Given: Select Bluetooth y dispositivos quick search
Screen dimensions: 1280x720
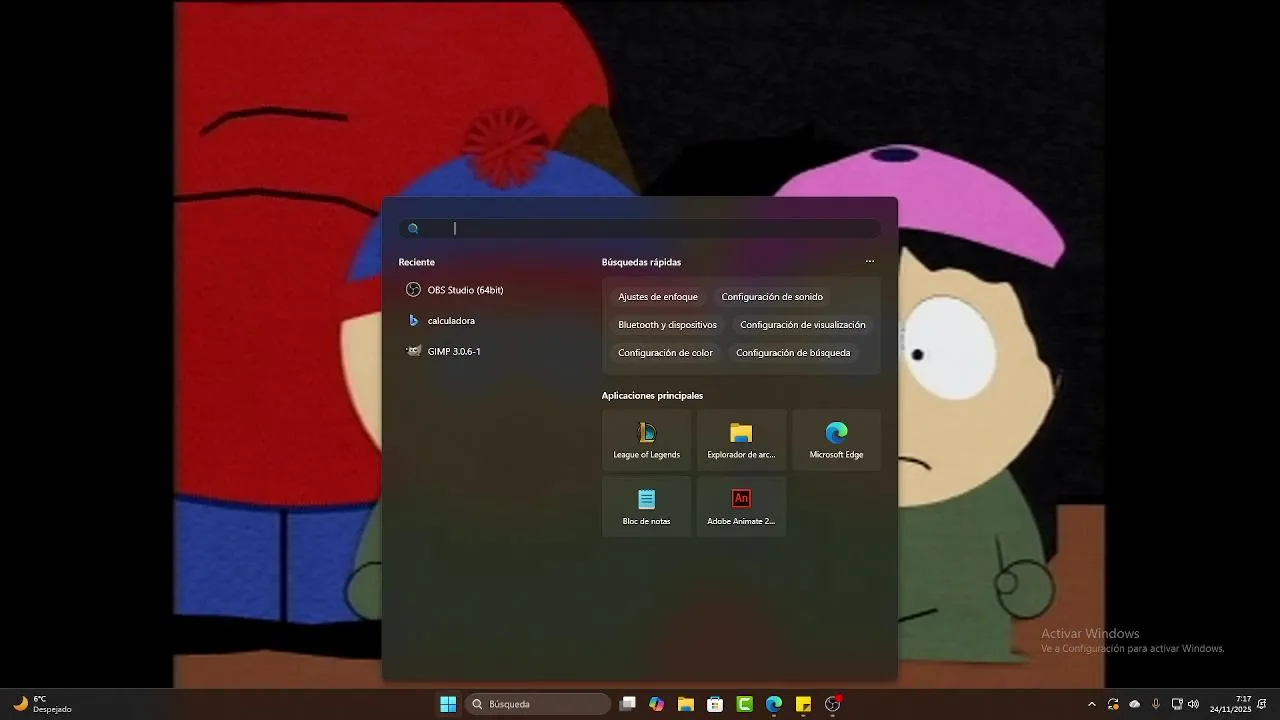Looking at the screenshot, I should pos(667,325).
